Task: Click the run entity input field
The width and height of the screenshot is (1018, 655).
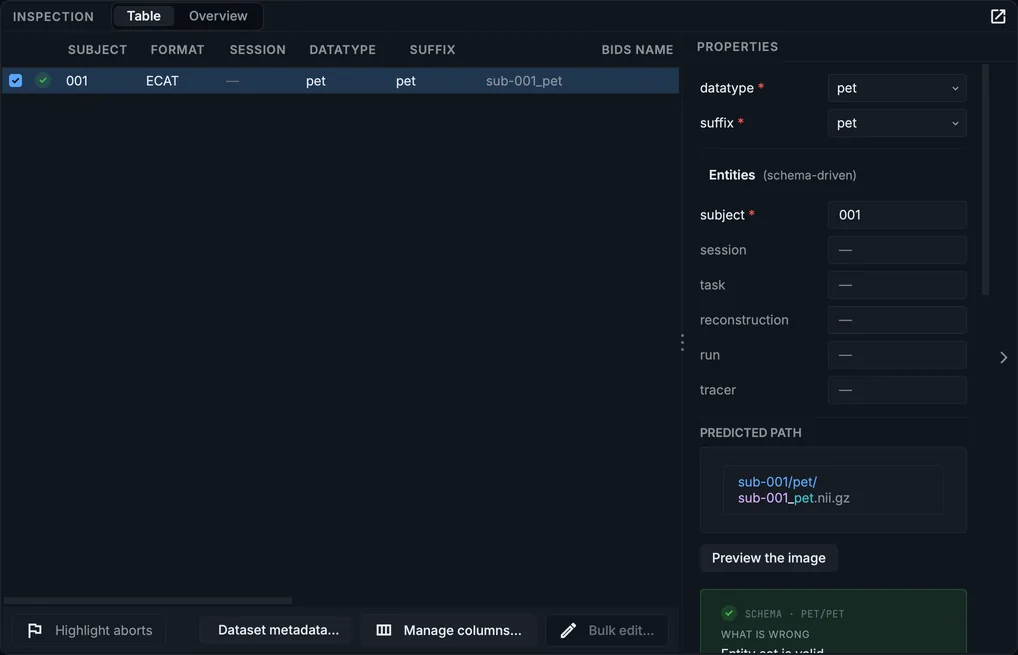Action: tap(897, 355)
